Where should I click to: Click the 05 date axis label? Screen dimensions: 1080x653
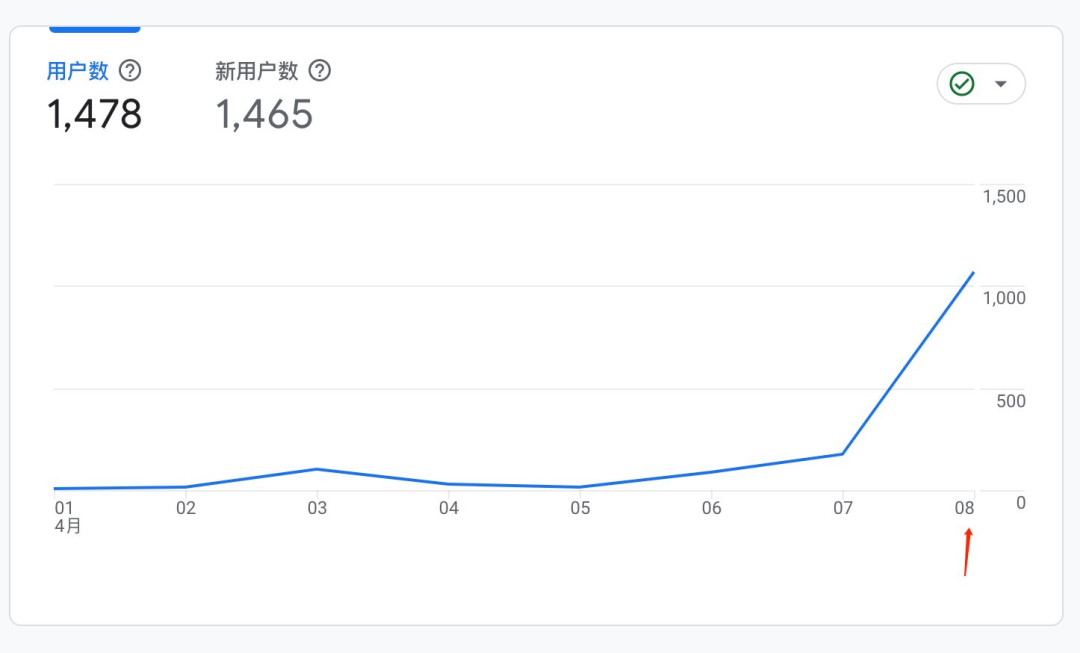pyautogui.click(x=580, y=508)
